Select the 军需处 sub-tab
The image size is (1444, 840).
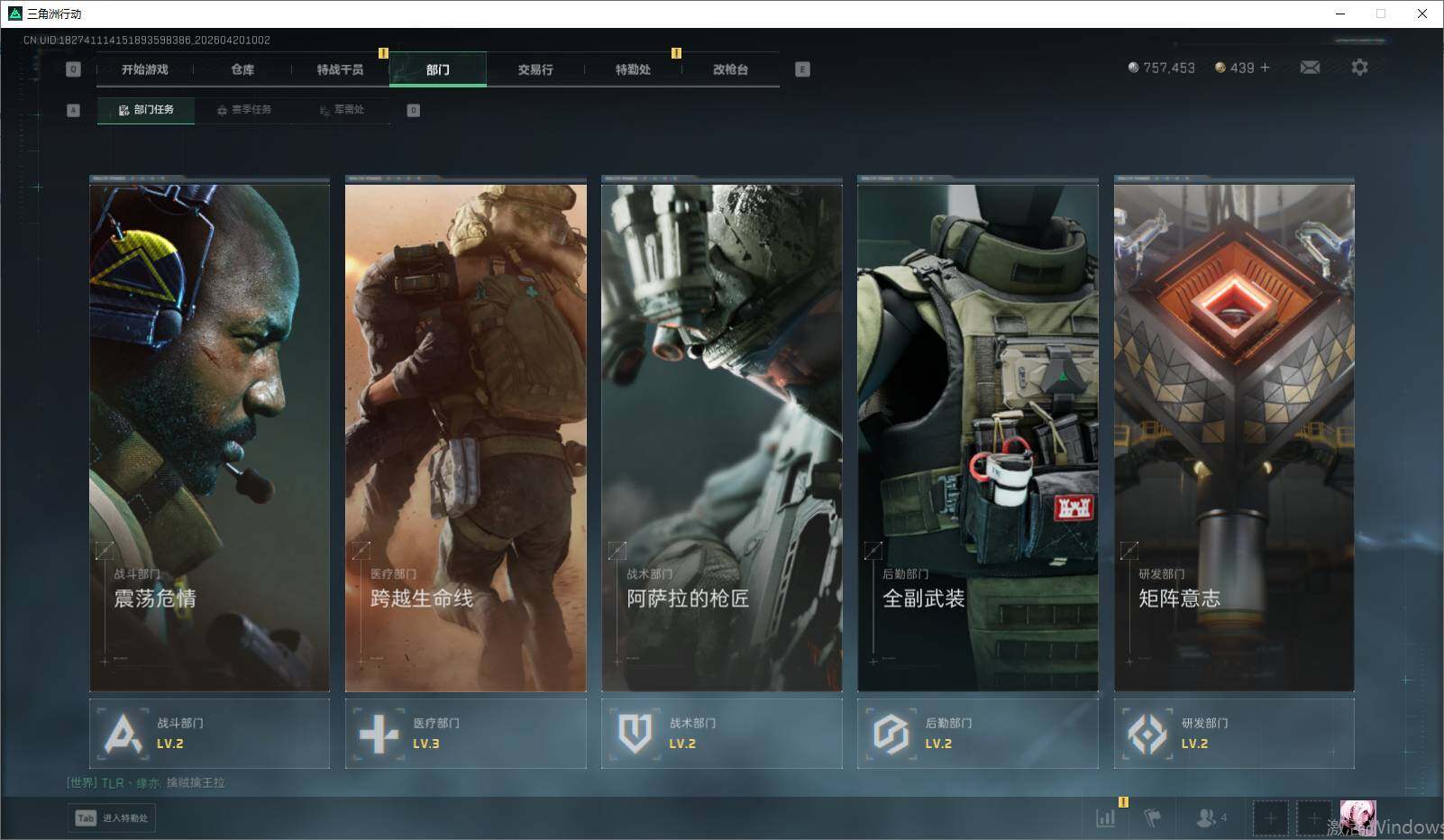342,110
